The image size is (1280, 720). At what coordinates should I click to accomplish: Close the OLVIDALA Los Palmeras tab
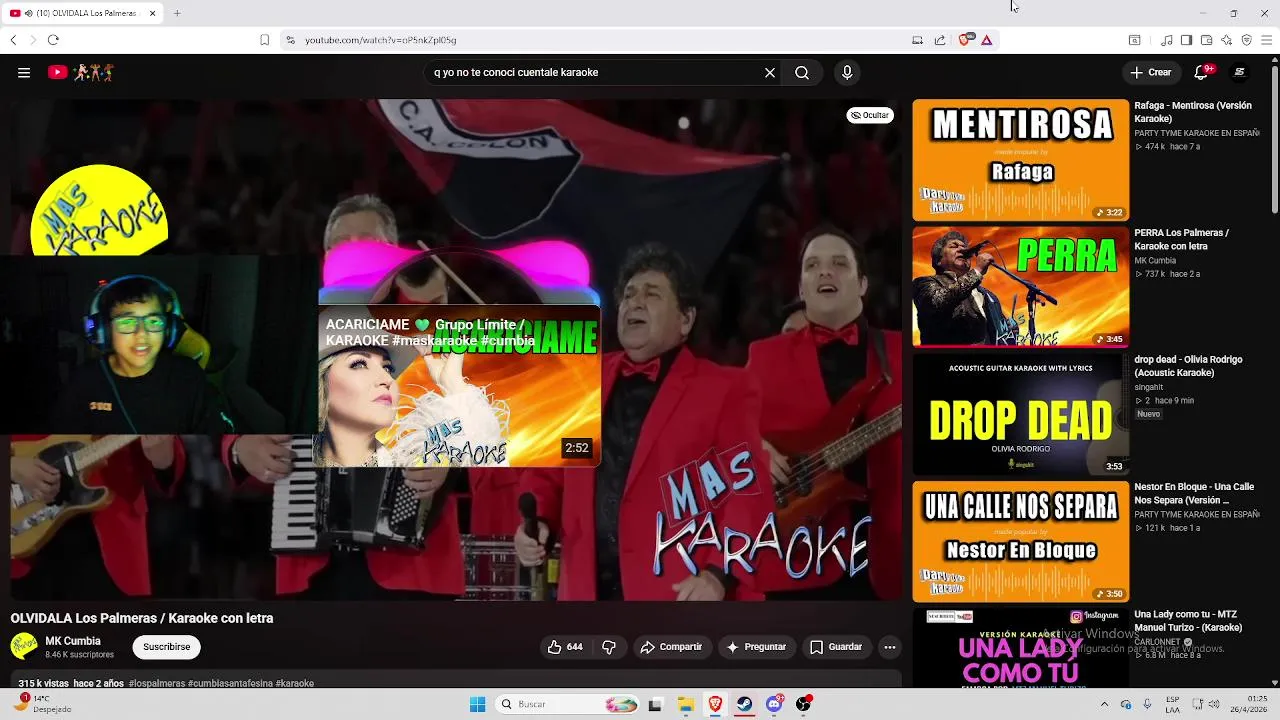coord(152,13)
